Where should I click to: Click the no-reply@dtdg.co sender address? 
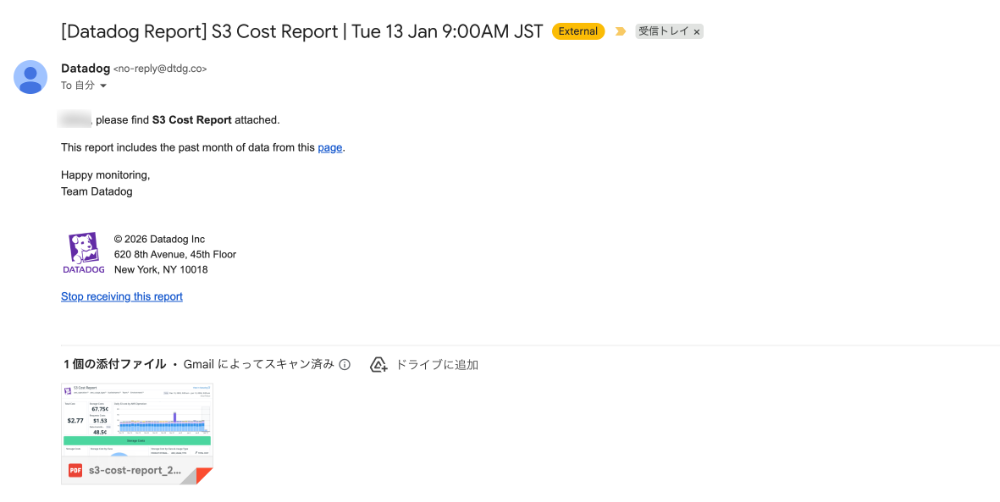(160, 69)
